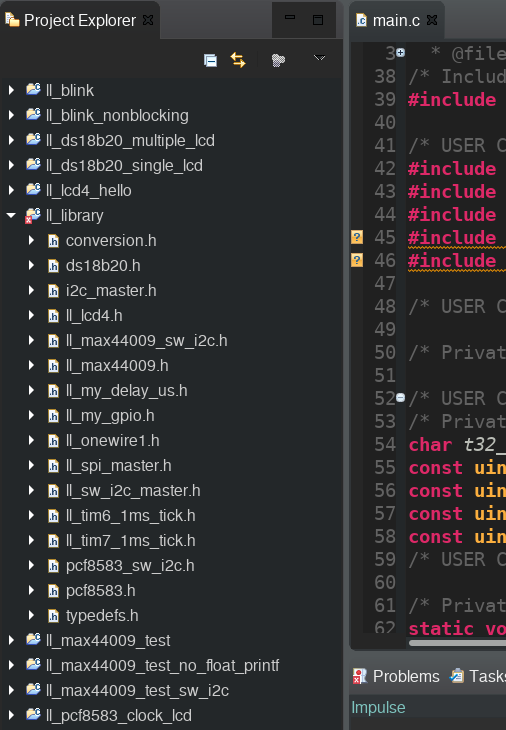Click line number 54 in the editor
The image size is (506, 730).
click(x=385, y=445)
